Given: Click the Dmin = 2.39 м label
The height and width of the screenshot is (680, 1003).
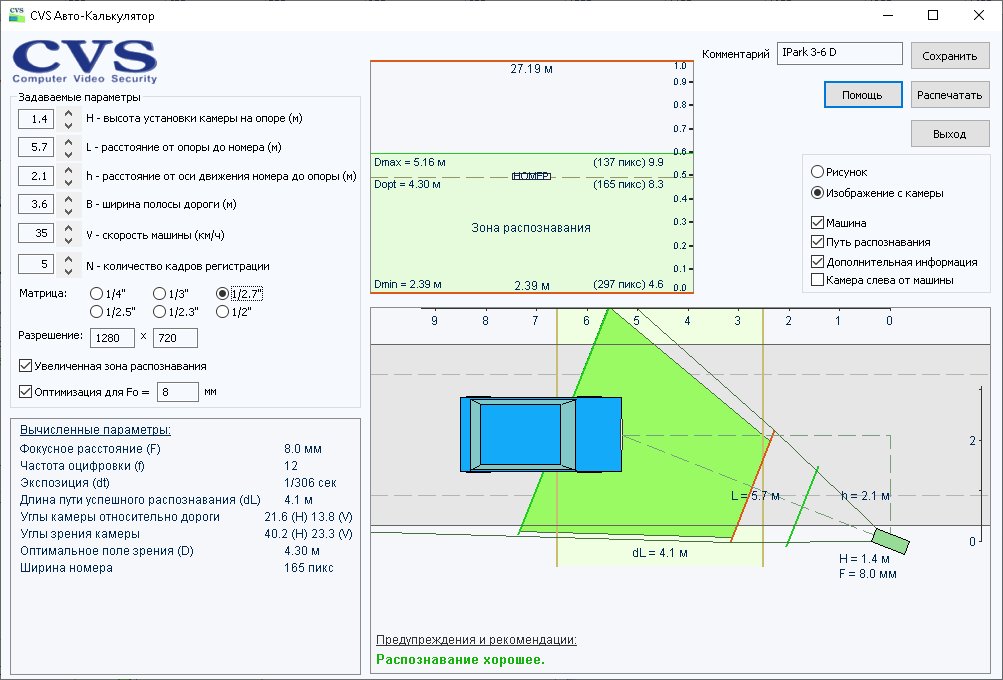Looking at the screenshot, I should point(408,284).
